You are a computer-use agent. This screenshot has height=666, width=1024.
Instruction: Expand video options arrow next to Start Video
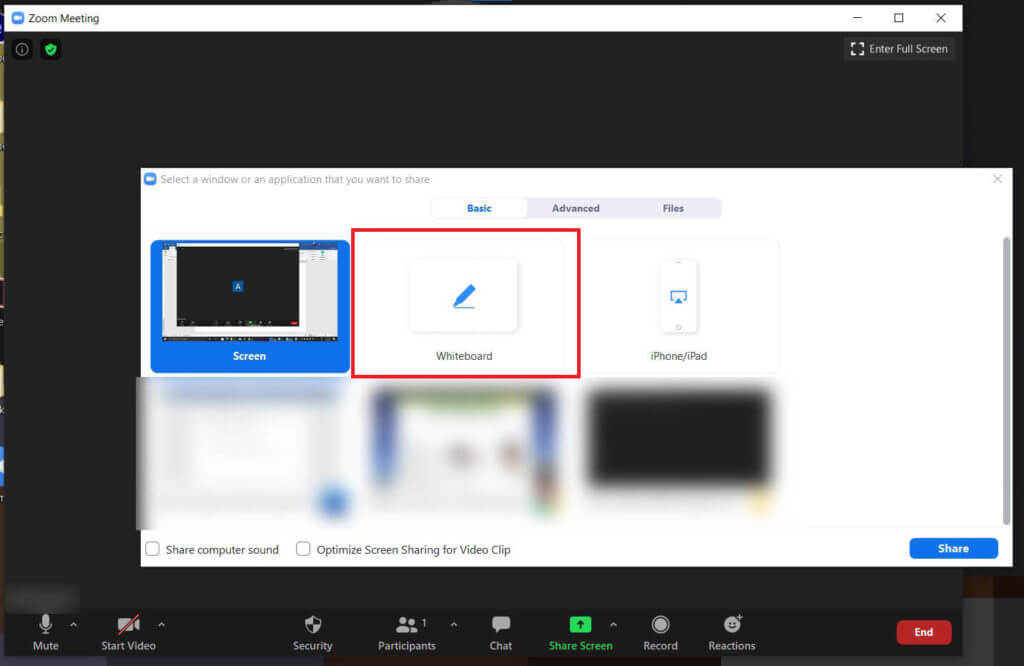pos(161,625)
